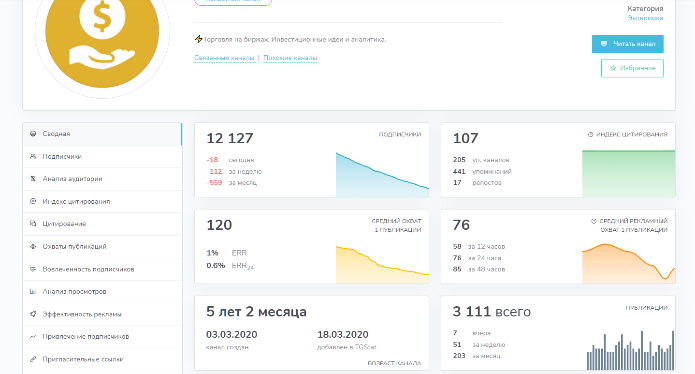Click the 205 уп. каналов row

pyautogui.click(x=481, y=160)
